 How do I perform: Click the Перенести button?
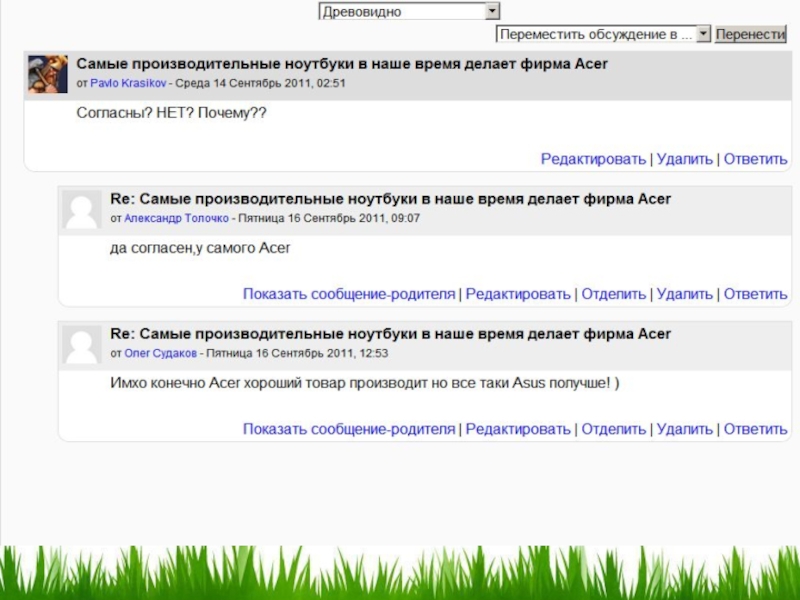tap(750, 34)
